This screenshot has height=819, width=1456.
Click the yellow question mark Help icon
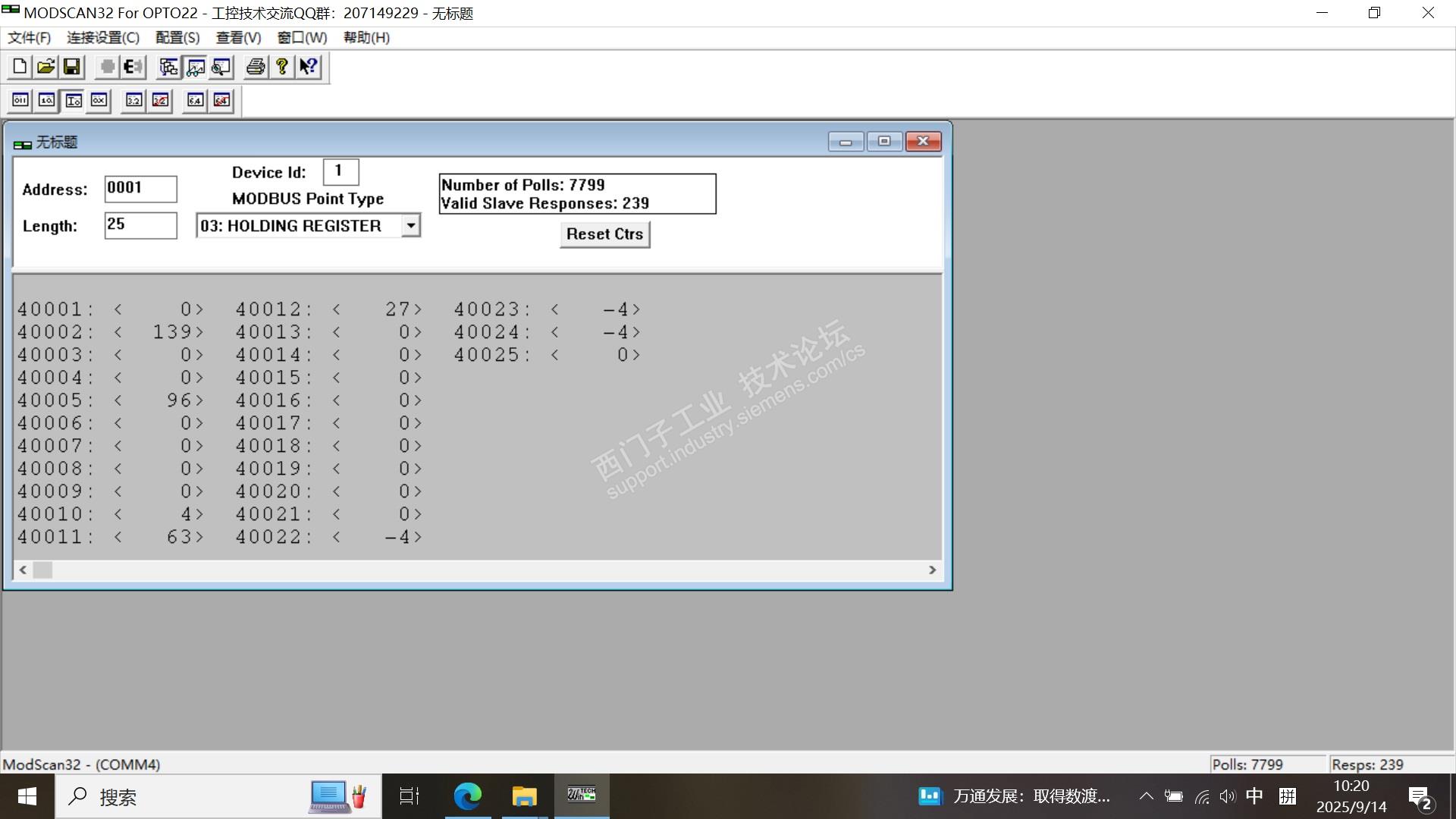coord(282,67)
